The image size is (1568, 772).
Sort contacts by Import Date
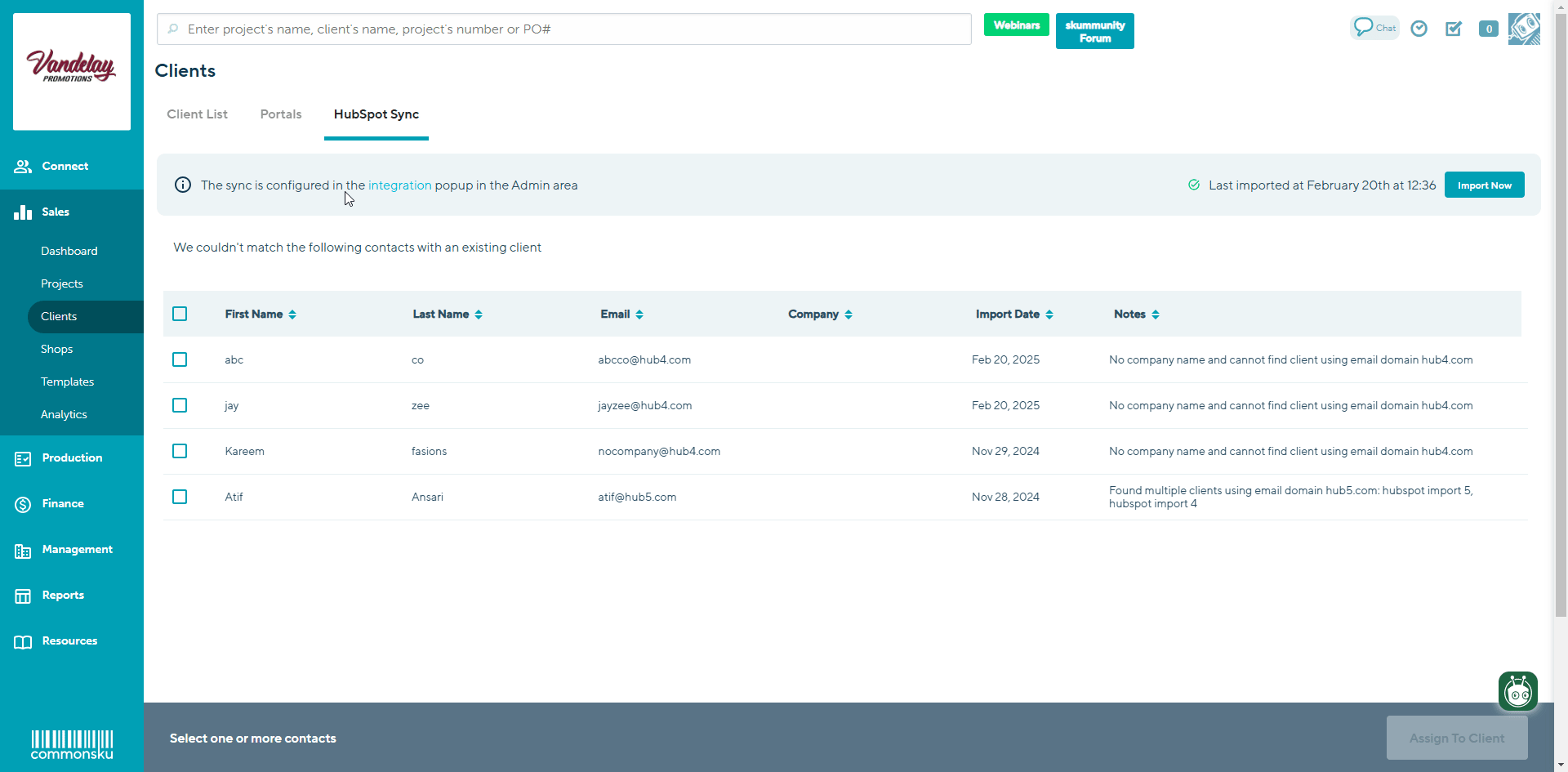tap(1013, 314)
